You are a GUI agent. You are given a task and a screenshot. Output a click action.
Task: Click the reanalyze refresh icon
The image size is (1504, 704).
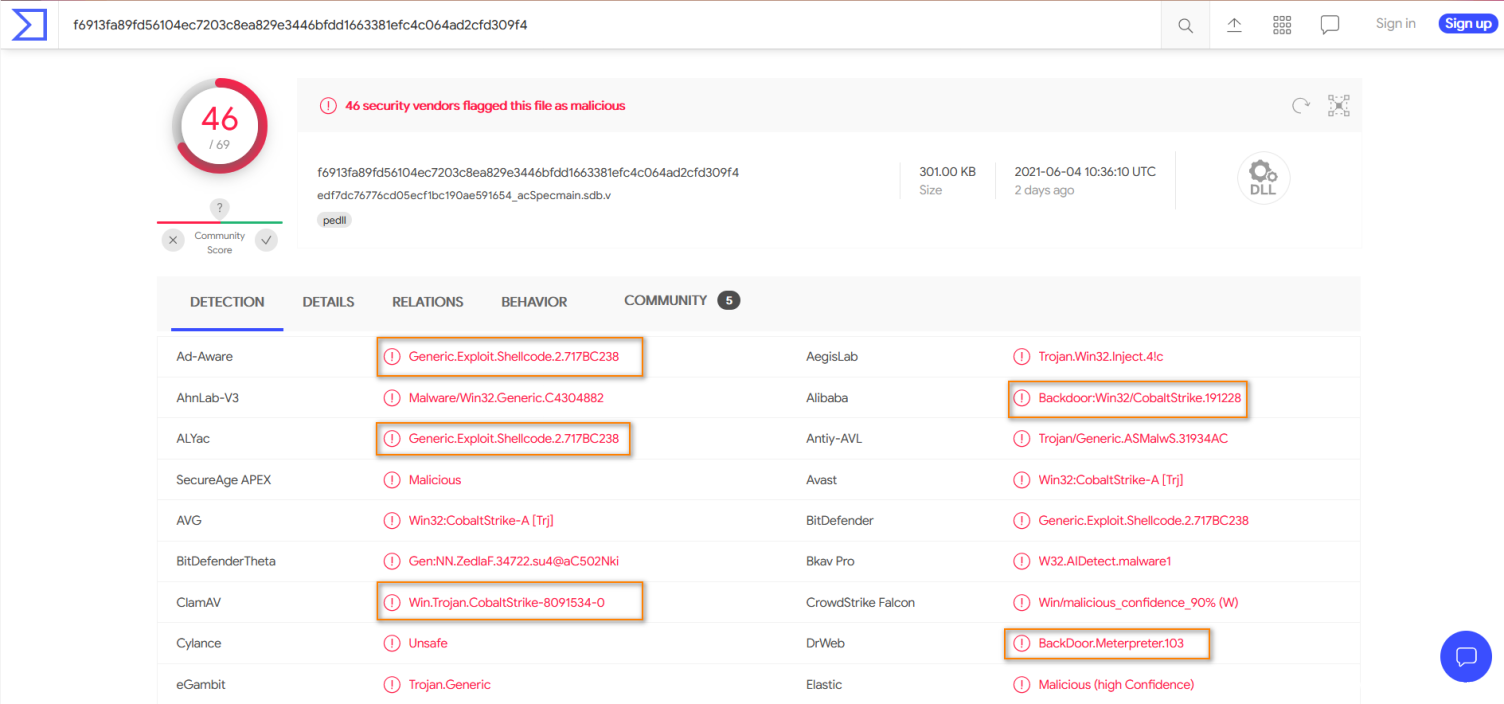coord(1301,105)
